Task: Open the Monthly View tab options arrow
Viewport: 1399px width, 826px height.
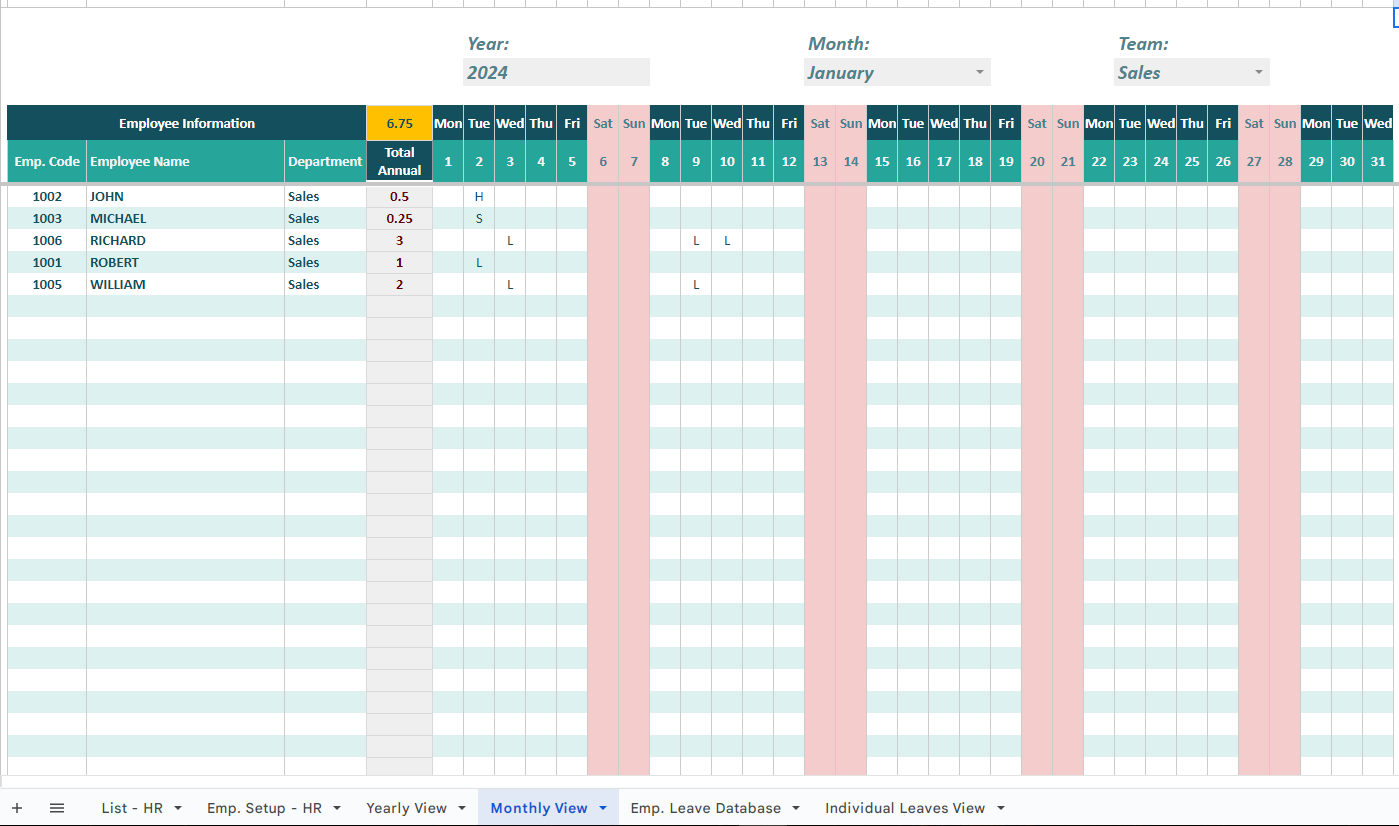Action: click(x=601, y=807)
